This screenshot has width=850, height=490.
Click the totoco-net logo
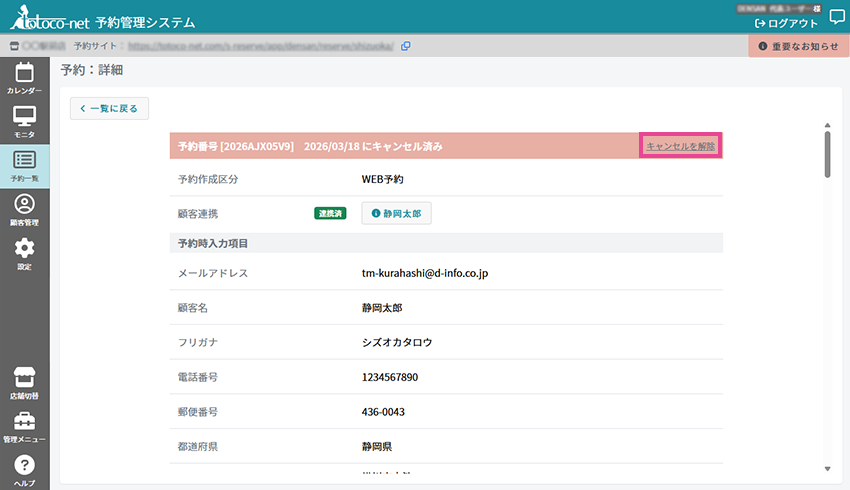coord(48,21)
